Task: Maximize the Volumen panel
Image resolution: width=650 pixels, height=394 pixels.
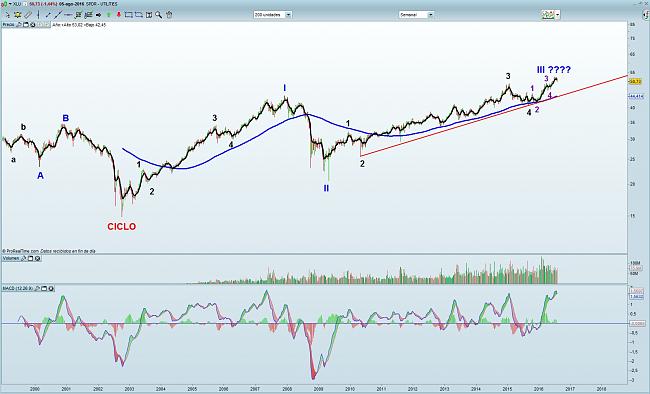Action: [30, 258]
